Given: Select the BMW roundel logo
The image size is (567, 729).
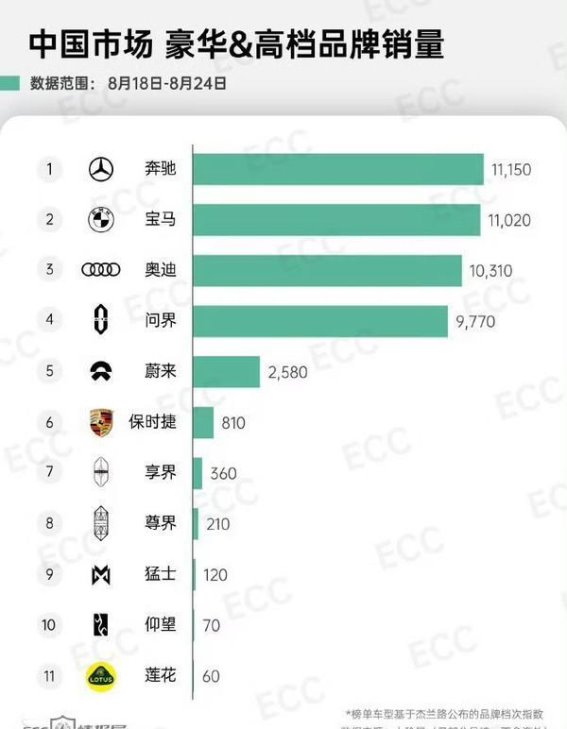Looking at the screenshot, I should point(101,219).
